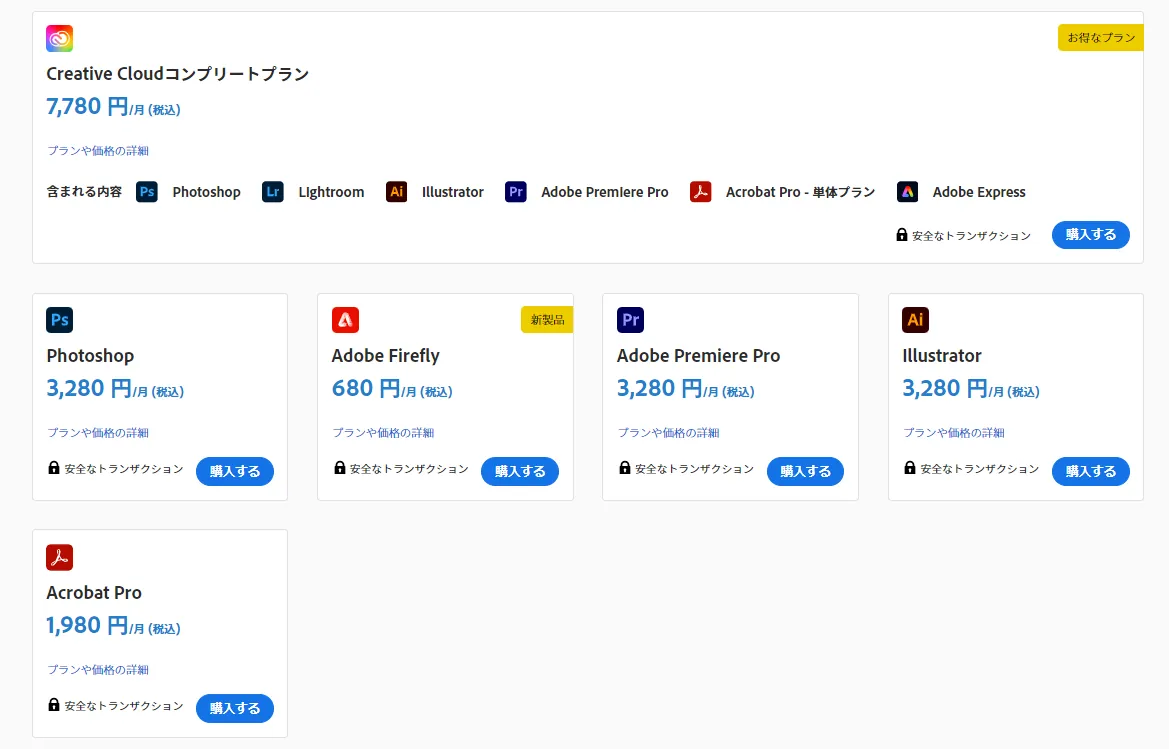The image size is (1169, 749).
Task: Click the 1,980 円 Acrobat Pro price
Action: click(87, 625)
